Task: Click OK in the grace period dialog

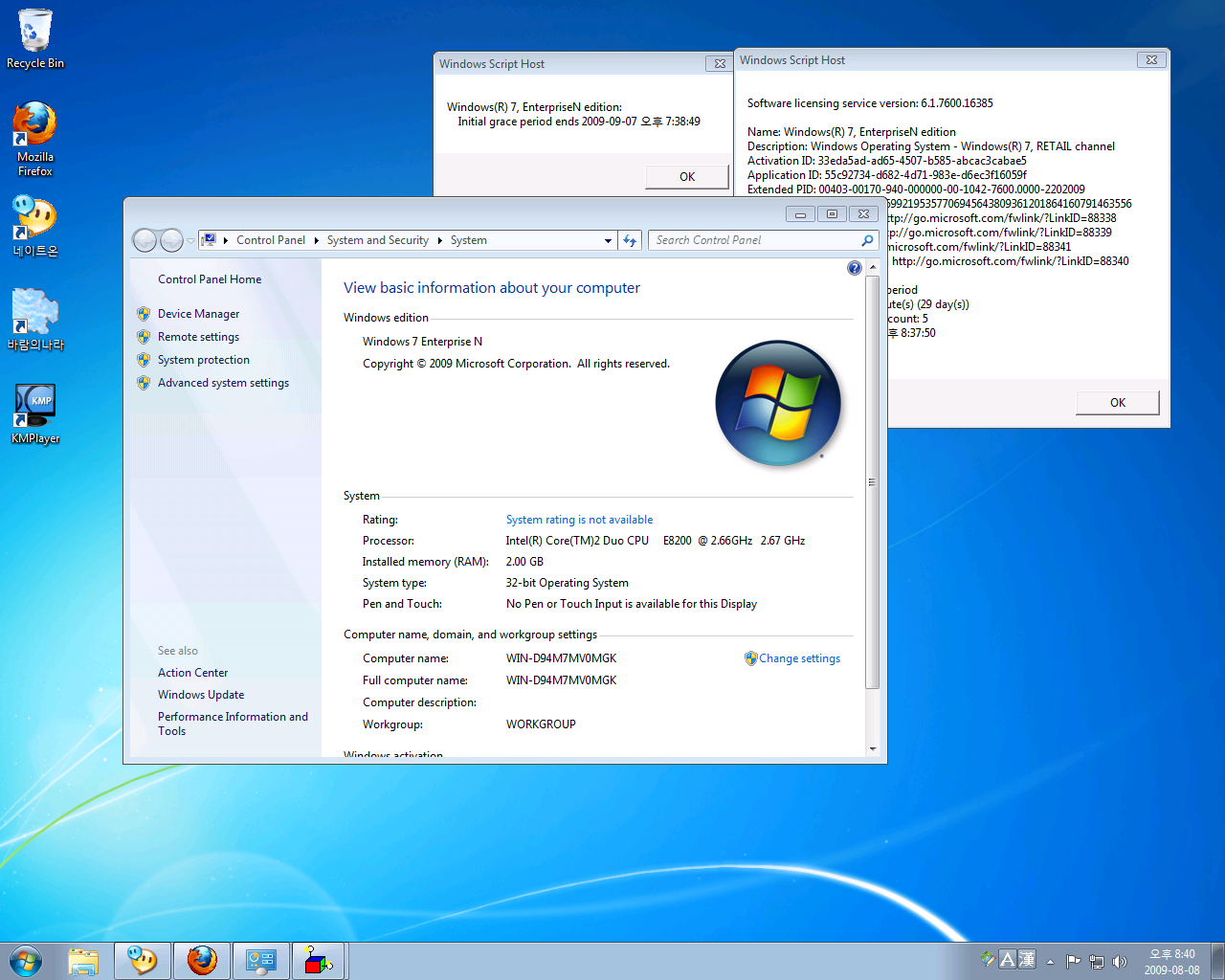Action: pyautogui.click(x=687, y=177)
